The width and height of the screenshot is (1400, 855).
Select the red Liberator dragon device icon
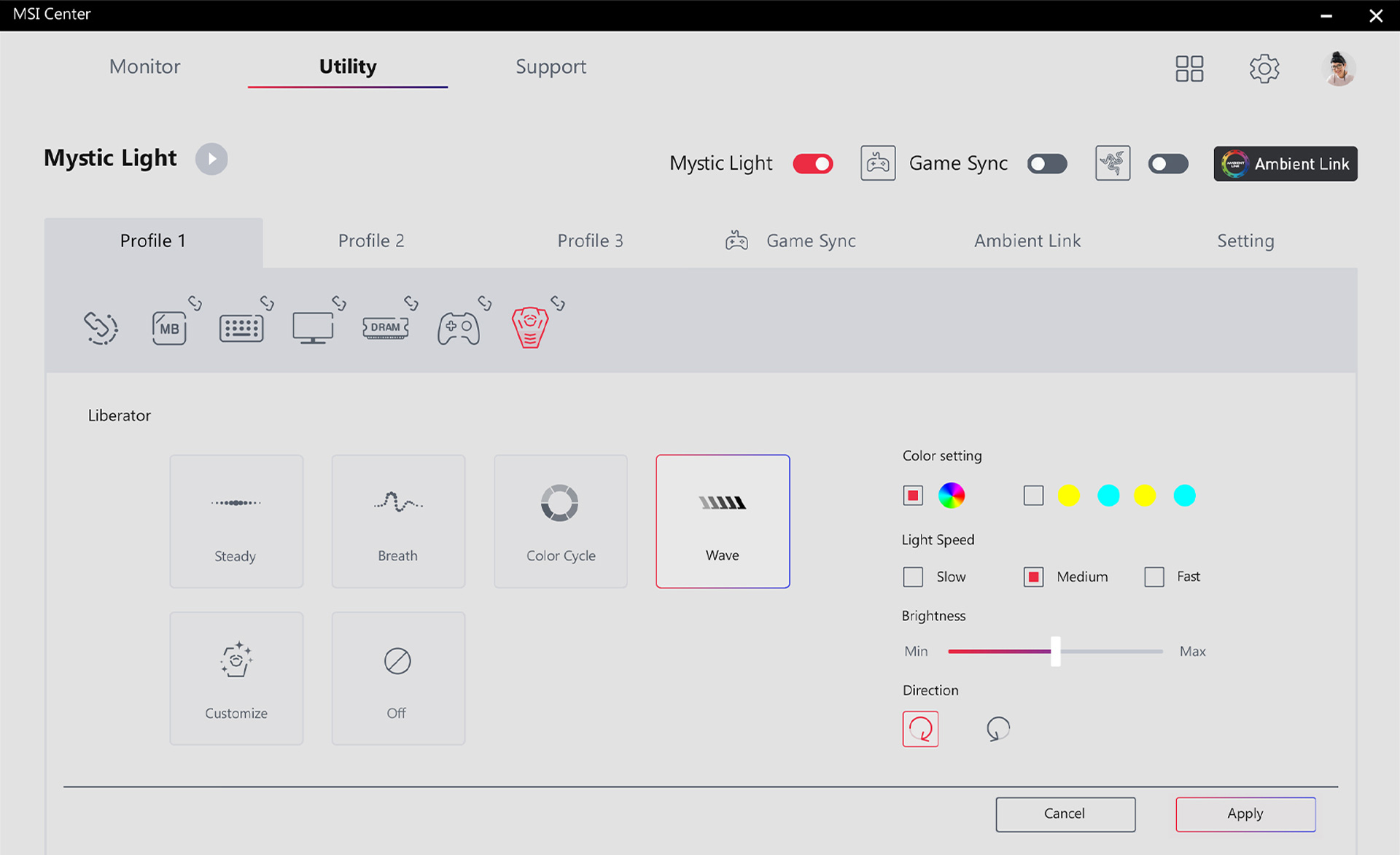click(x=530, y=328)
